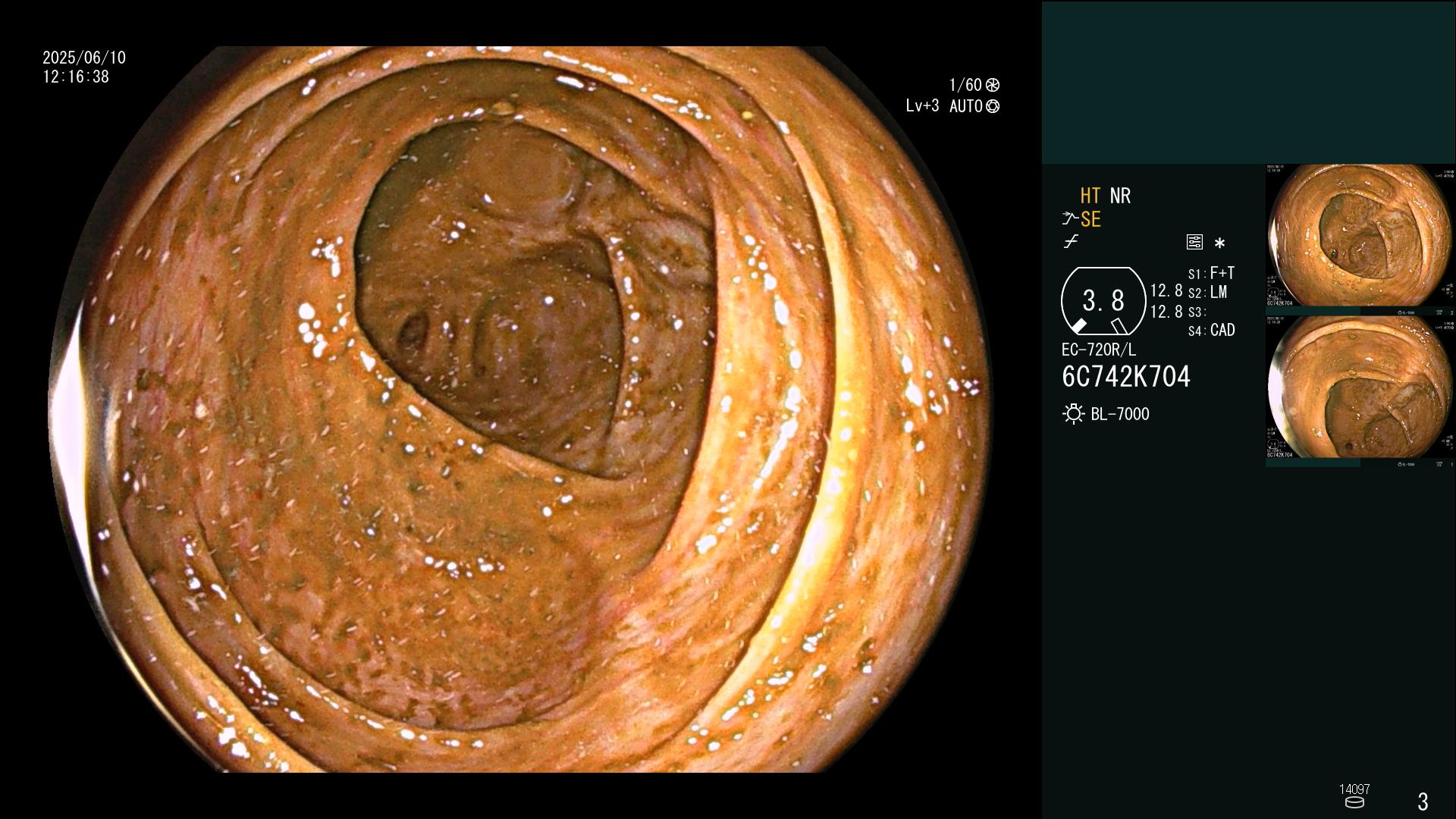Click the recording storage disk icon
The height and width of the screenshot is (819, 1456).
click(1354, 802)
